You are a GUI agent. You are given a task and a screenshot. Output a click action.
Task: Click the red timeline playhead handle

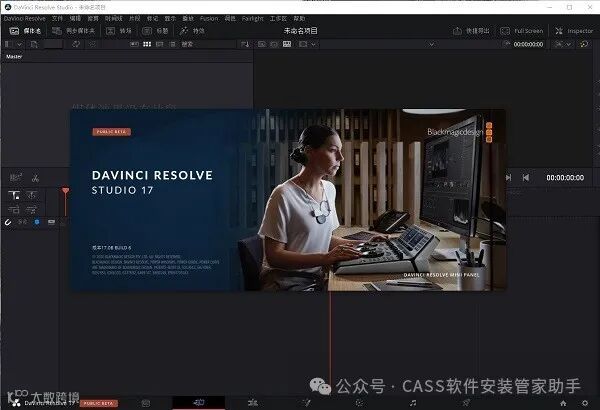(65, 191)
